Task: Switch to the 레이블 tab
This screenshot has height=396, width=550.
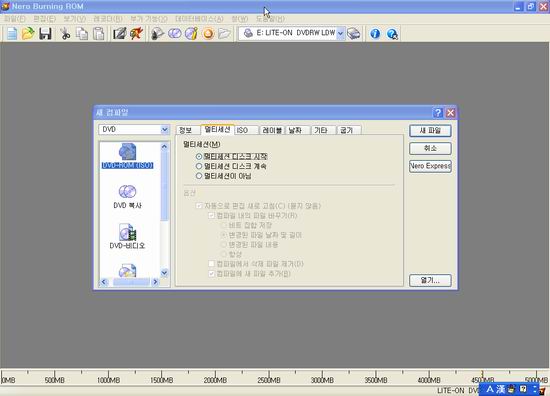Action: [272, 130]
